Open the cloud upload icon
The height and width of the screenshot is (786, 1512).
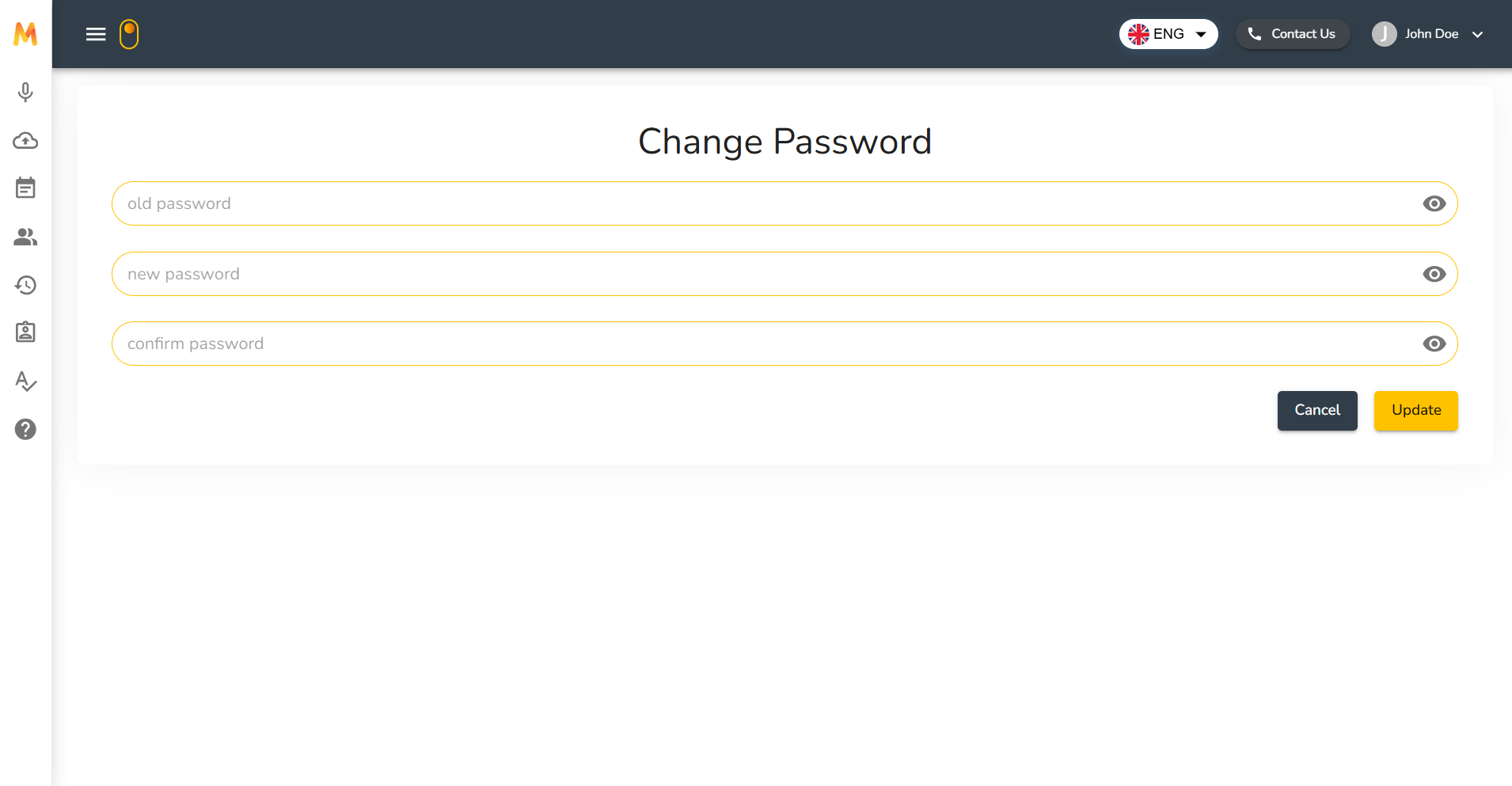point(25,141)
